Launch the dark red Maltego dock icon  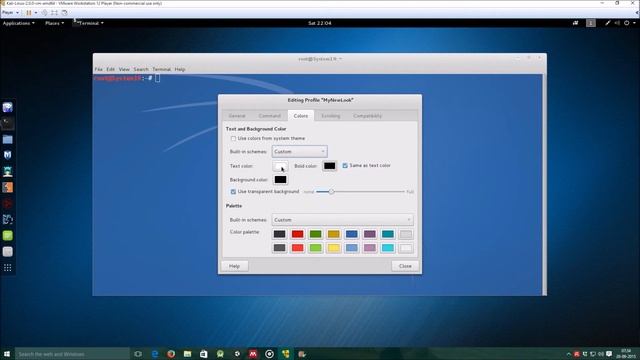coord(8,203)
